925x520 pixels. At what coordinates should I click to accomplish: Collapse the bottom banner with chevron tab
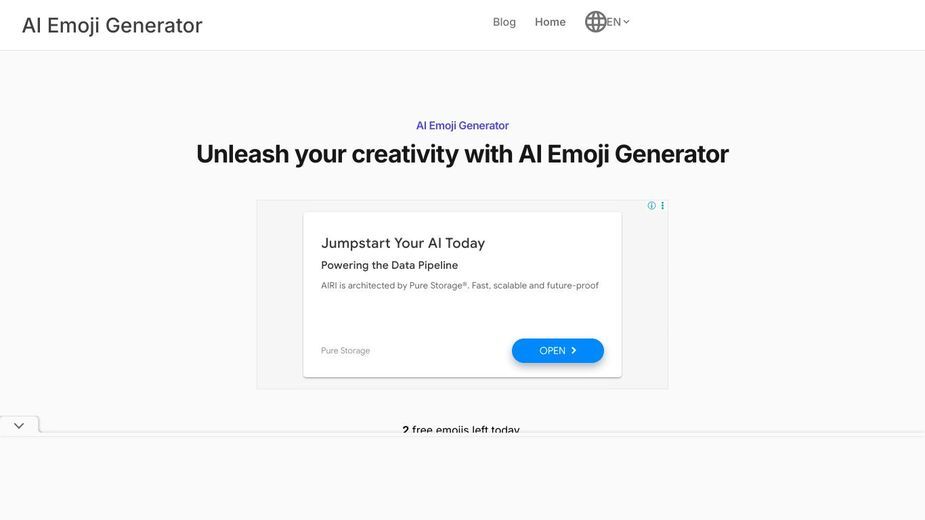[x=19, y=425]
